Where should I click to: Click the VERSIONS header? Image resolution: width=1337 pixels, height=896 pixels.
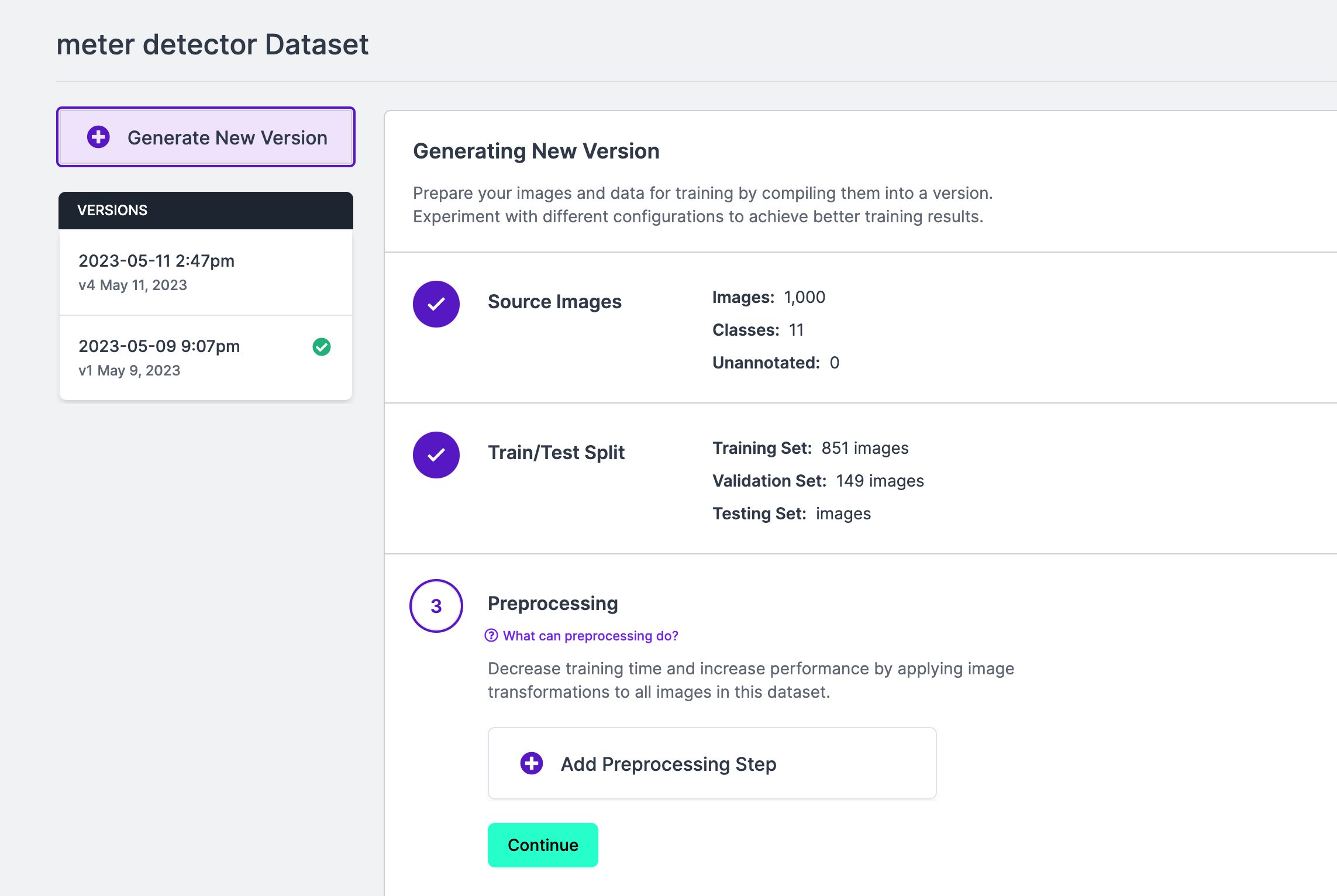(206, 211)
